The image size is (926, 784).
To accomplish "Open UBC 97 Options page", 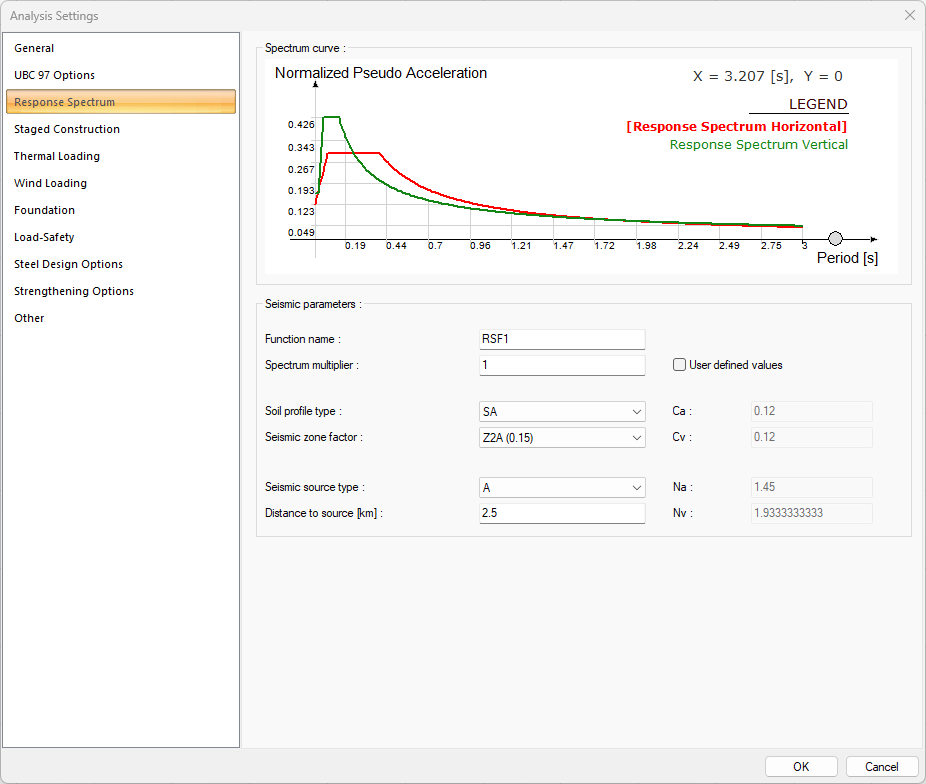I will coord(54,75).
